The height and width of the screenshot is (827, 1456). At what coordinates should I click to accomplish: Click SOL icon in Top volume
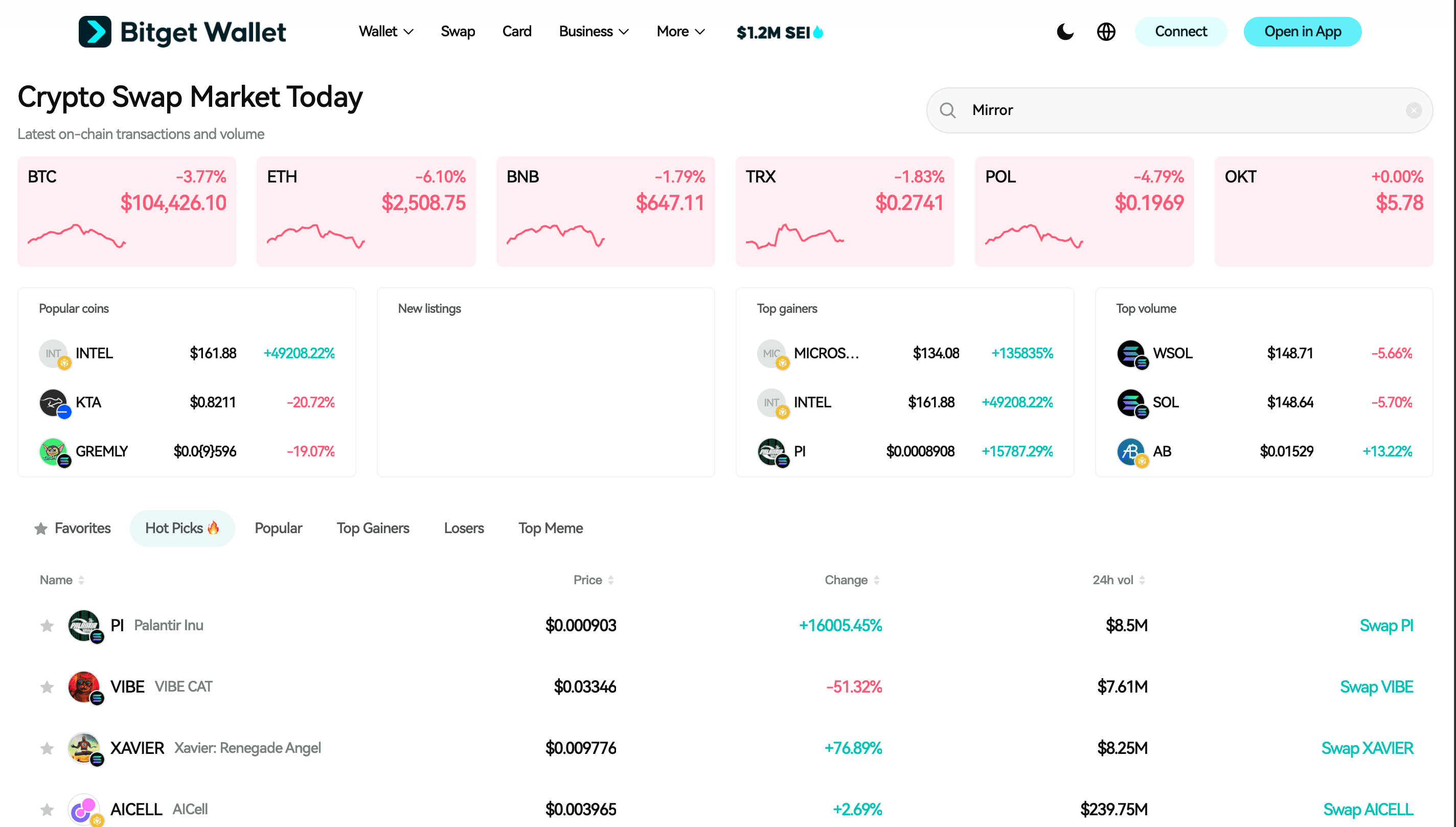point(1132,403)
